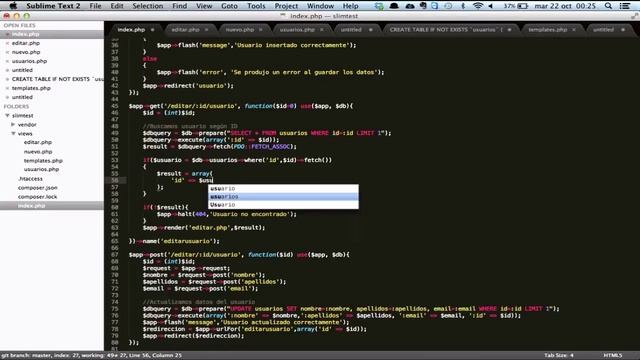Click the Wi-Fi status icon
The height and width of the screenshot is (360, 640).
coord(477,6)
